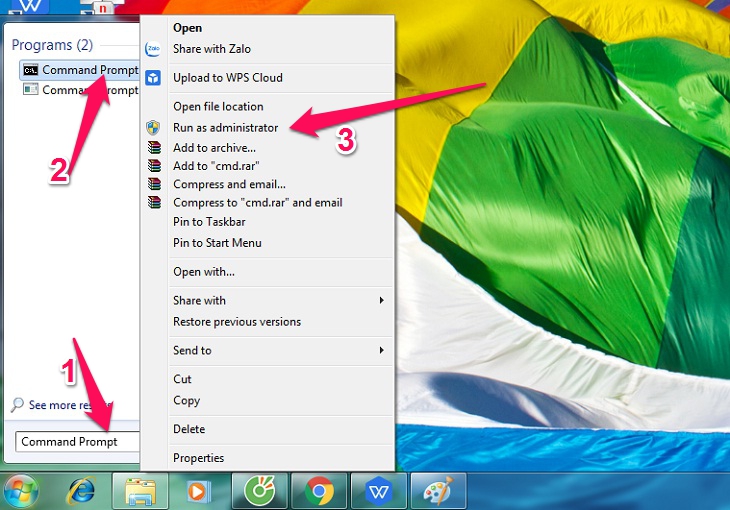Open File Explorer from the taskbar
The height and width of the screenshot is (510, 730).
pyautogui.click(x=139, y=491)
